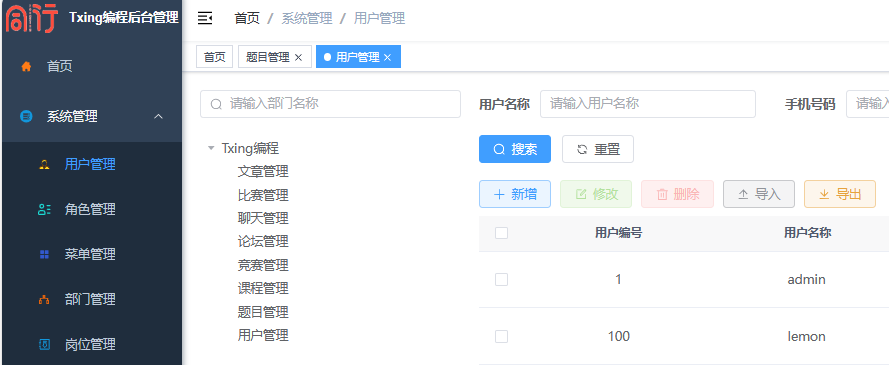Open 部门管理 via its tree icon
The width and height of the screenshot is (889, 365).
pos(44,299)
